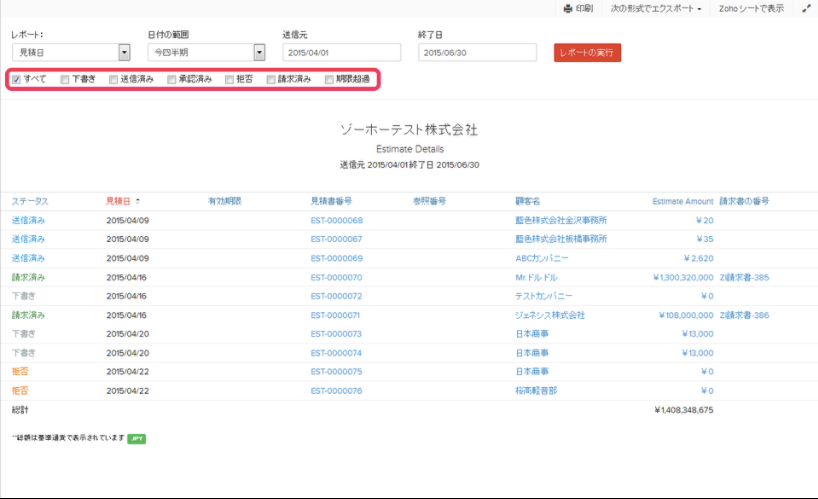The width and height of the screenshot is (818, 499).
Task: Tick the 拒否 status checkbox
Action: (229, 79)
